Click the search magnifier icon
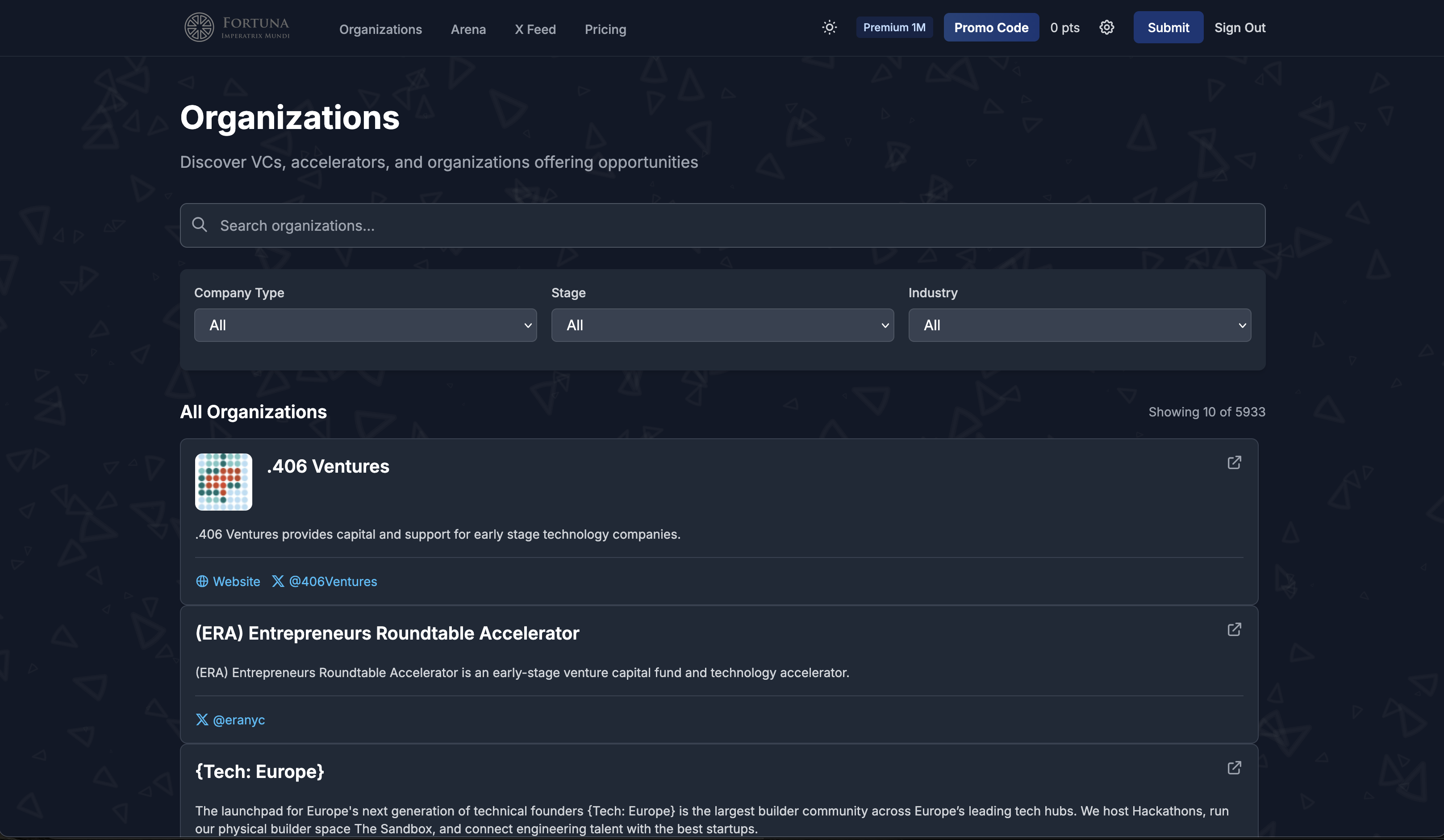Image resolution: width=1444 pixels, height=840 pixels. pos(200,225)
